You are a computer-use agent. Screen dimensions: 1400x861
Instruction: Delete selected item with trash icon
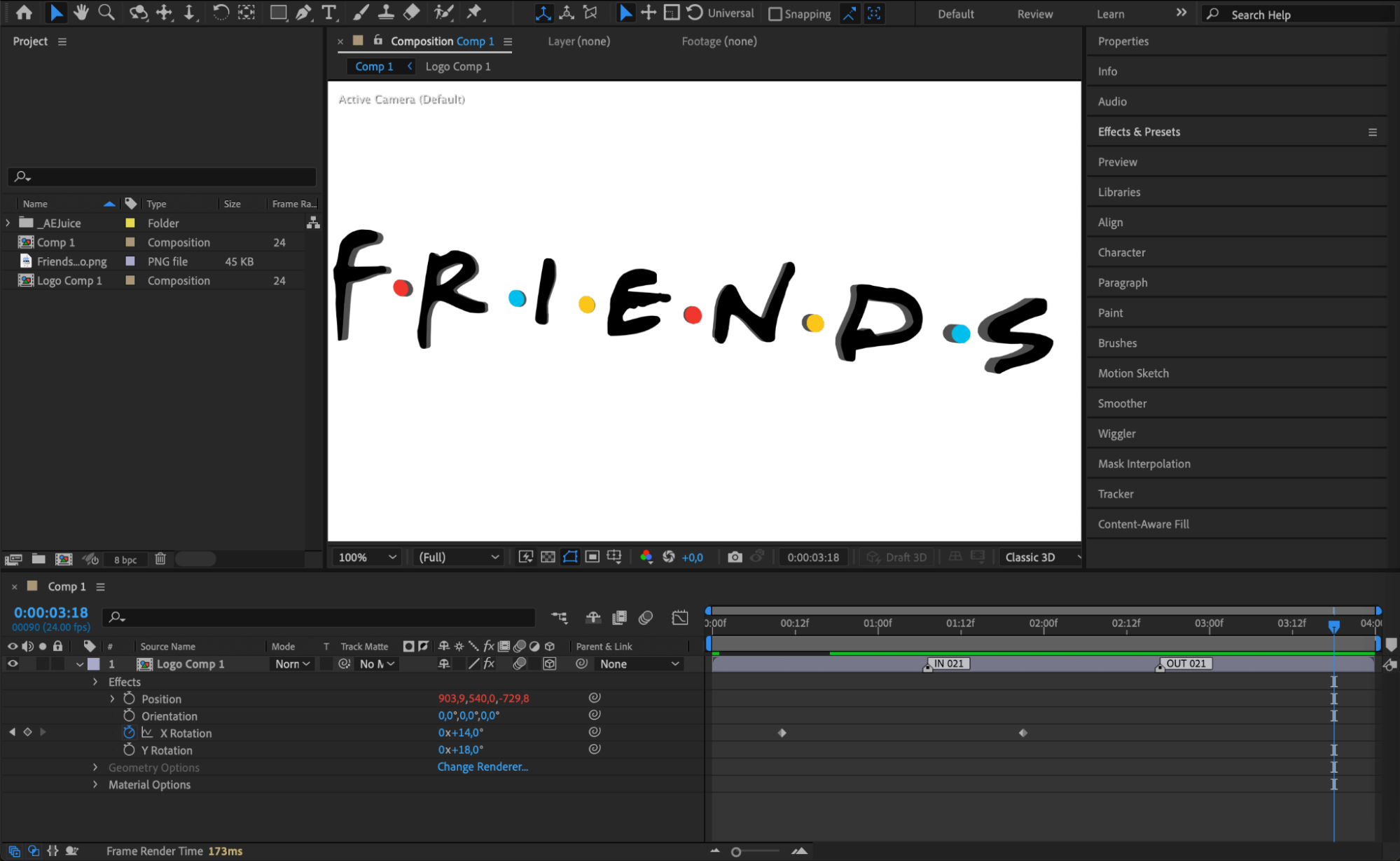point(160,559)
